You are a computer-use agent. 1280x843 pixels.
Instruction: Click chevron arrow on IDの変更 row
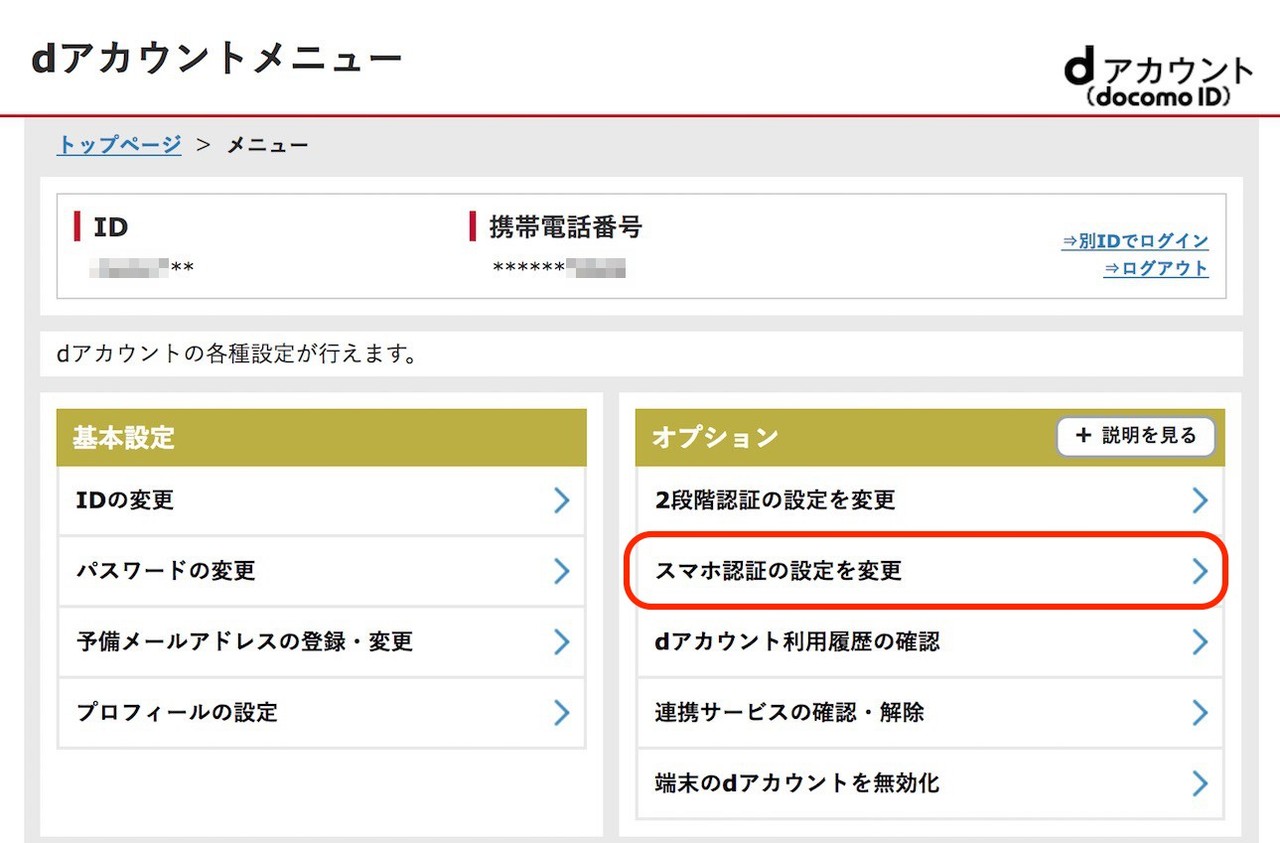[562, 501]
